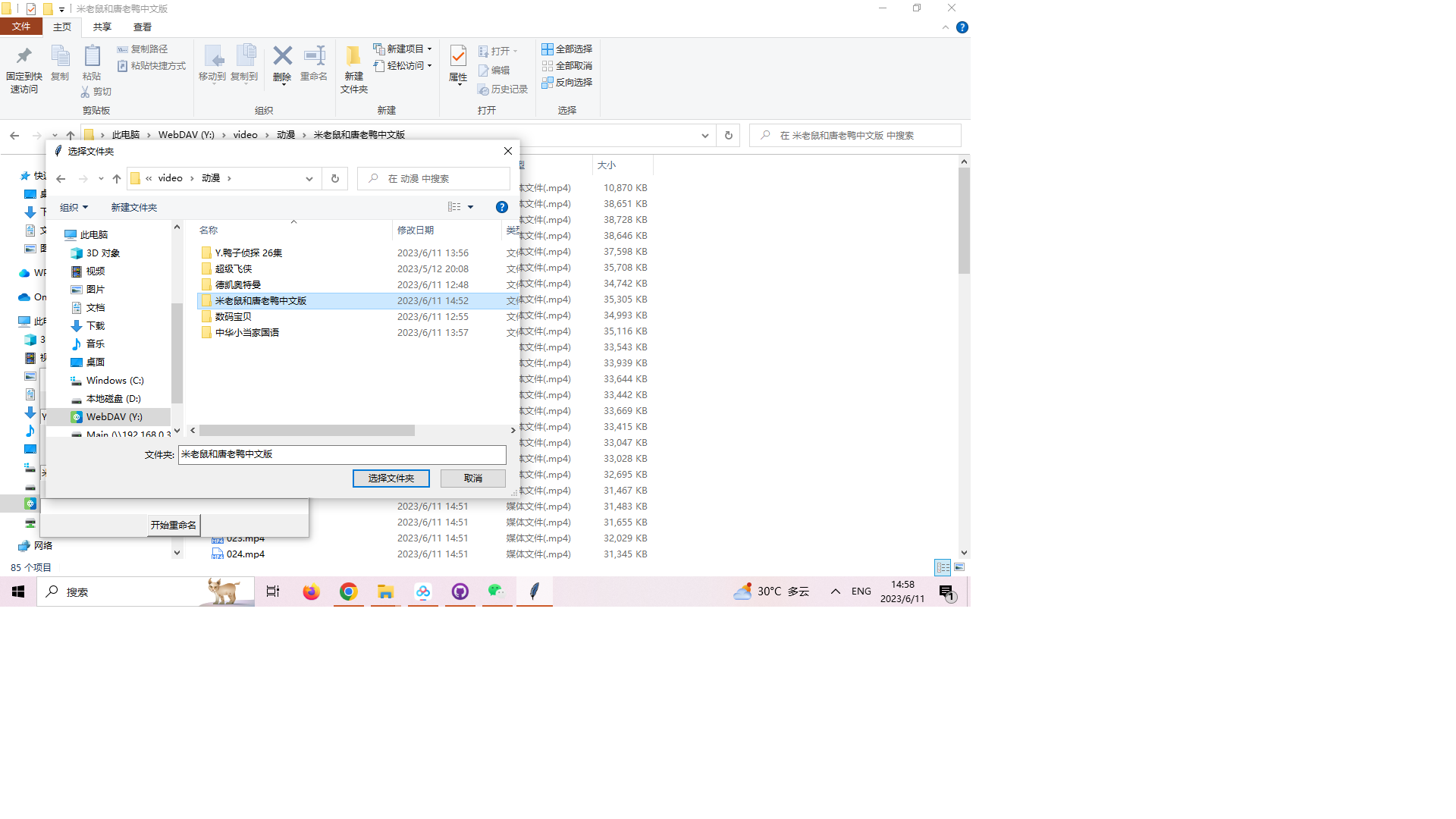Screen dimensions: 1456x819
Task: Click the dialog's refresh button
Action: coord(334,179)
